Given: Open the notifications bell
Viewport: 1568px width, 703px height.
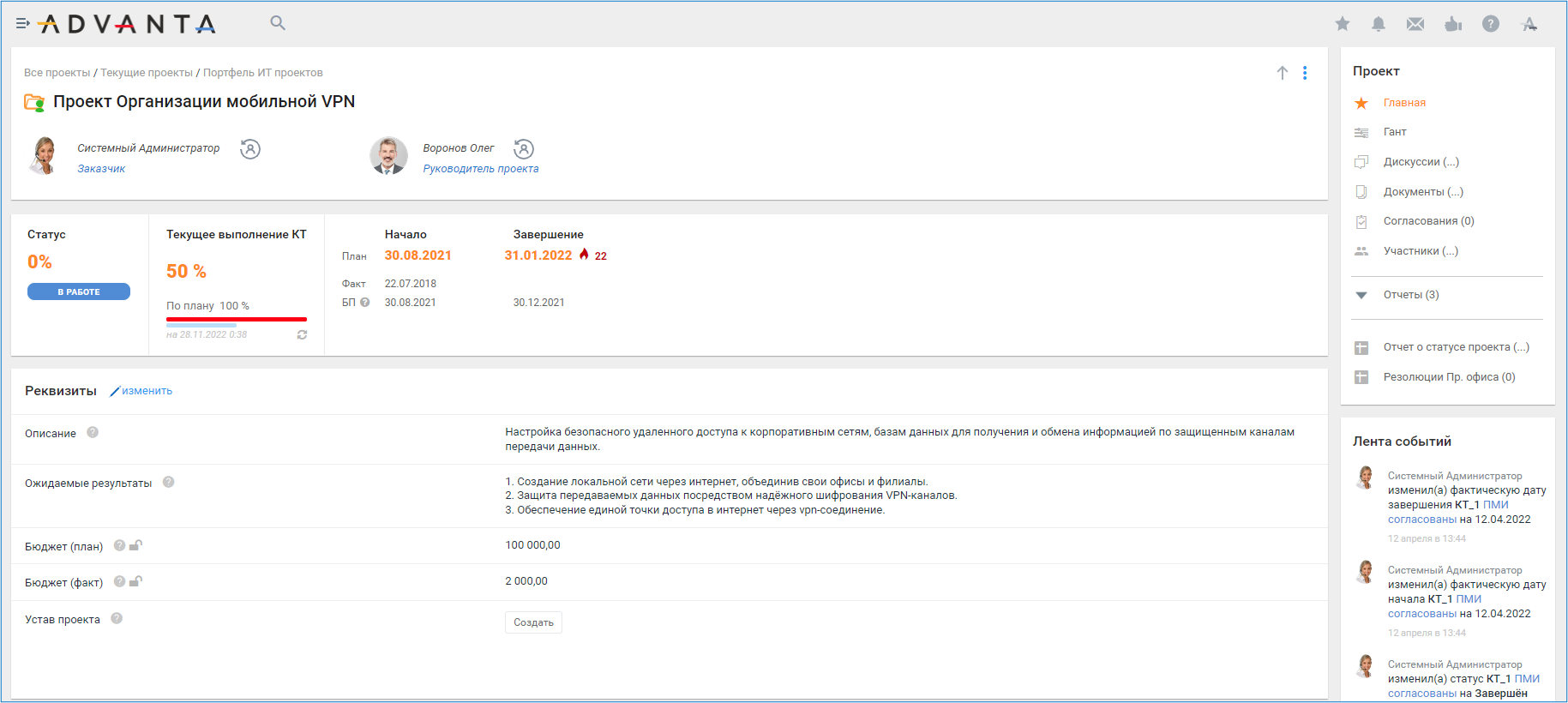Looking at the screenshot, I should coord(1379,24).
